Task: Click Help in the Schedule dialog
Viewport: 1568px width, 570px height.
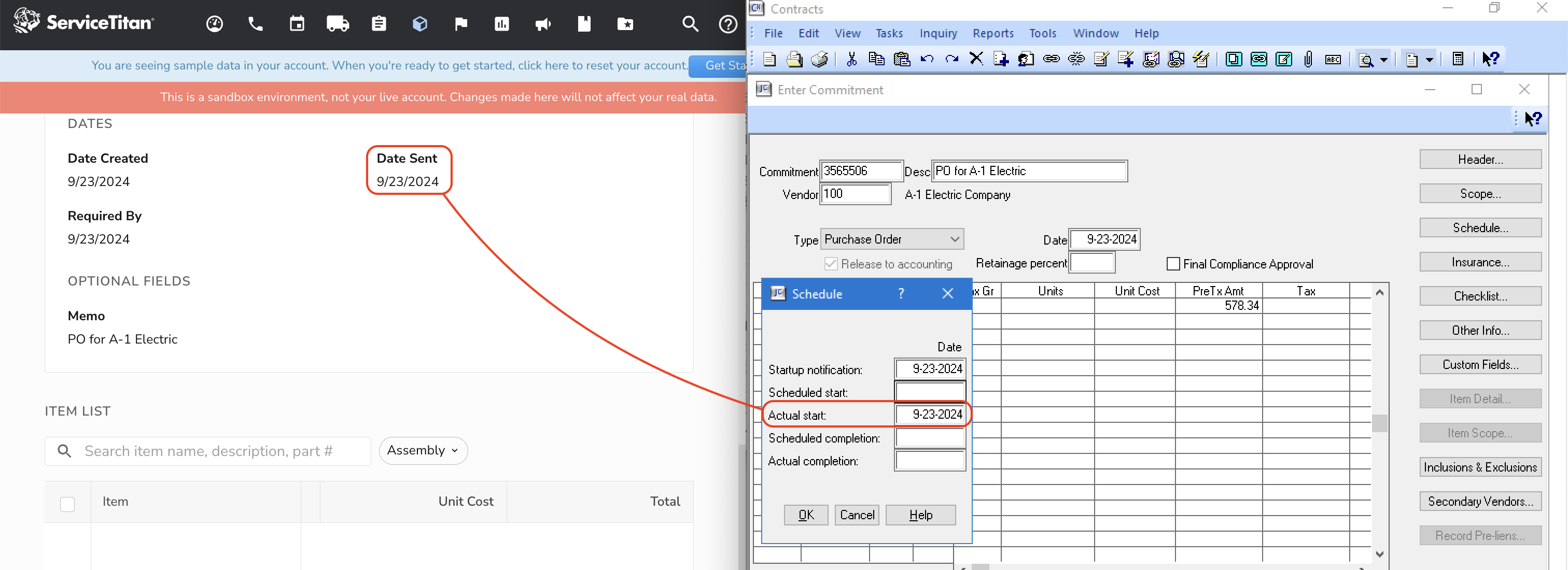Action: (x=920, y=515)
